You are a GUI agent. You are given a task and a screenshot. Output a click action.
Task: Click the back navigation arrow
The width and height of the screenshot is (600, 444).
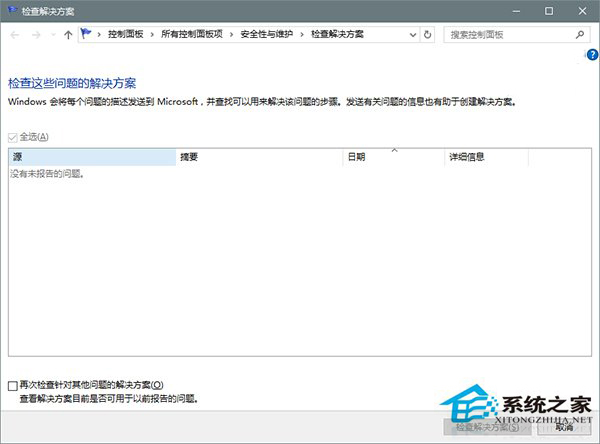pyautogui.click(x=15, y=35)
